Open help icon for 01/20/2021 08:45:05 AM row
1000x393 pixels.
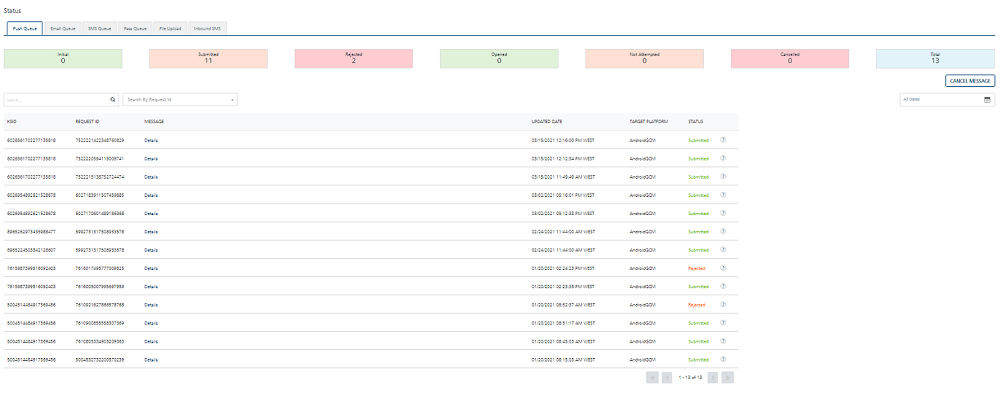(723, 341)
